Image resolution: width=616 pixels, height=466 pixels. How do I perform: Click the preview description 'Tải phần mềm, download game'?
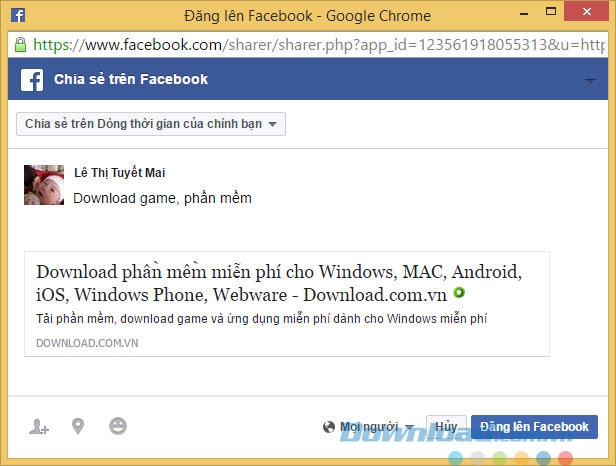pyautogui.click(x=261, y=318)
